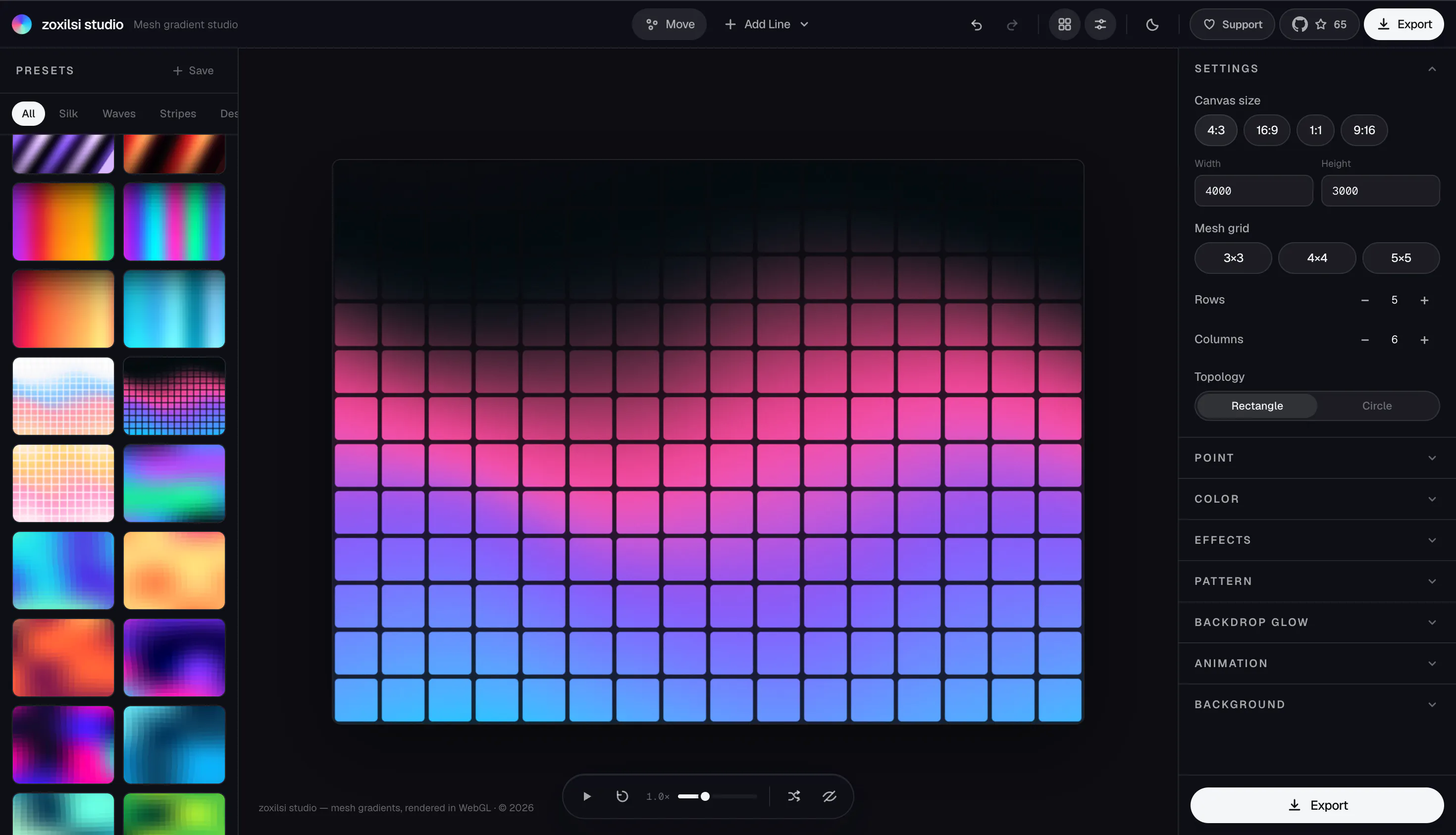Select the Rectangle topology option
This screenshot has width=1456, height=835.
[x=1257, y=406]
